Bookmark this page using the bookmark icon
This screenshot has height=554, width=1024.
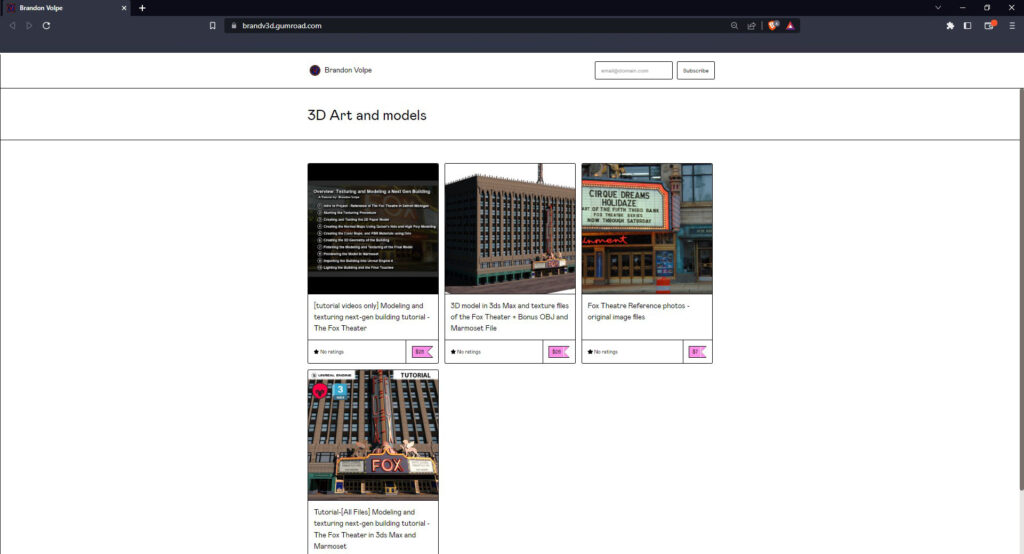212,25
